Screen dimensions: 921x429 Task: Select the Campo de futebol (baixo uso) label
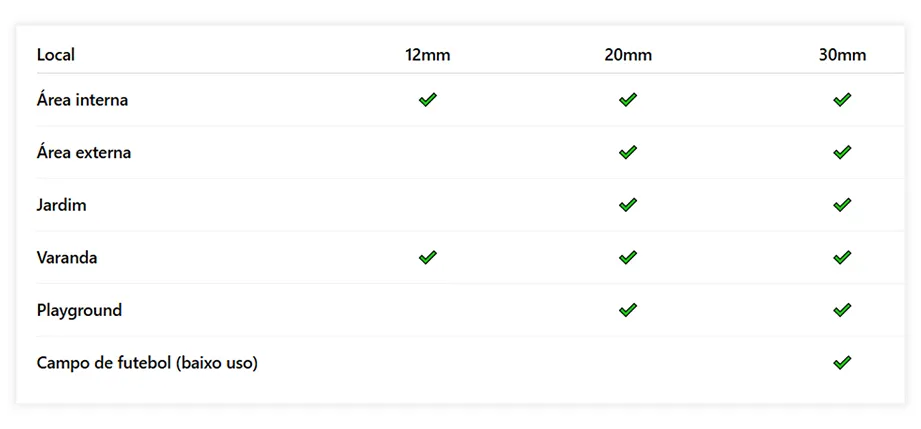tap(147, 363)
